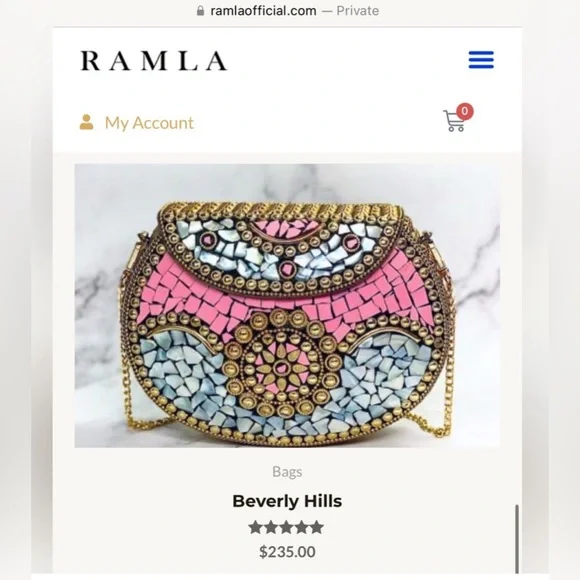The image size is (580, 580).
Task: Click the My Account person icon
Action: tap(87, 122)
